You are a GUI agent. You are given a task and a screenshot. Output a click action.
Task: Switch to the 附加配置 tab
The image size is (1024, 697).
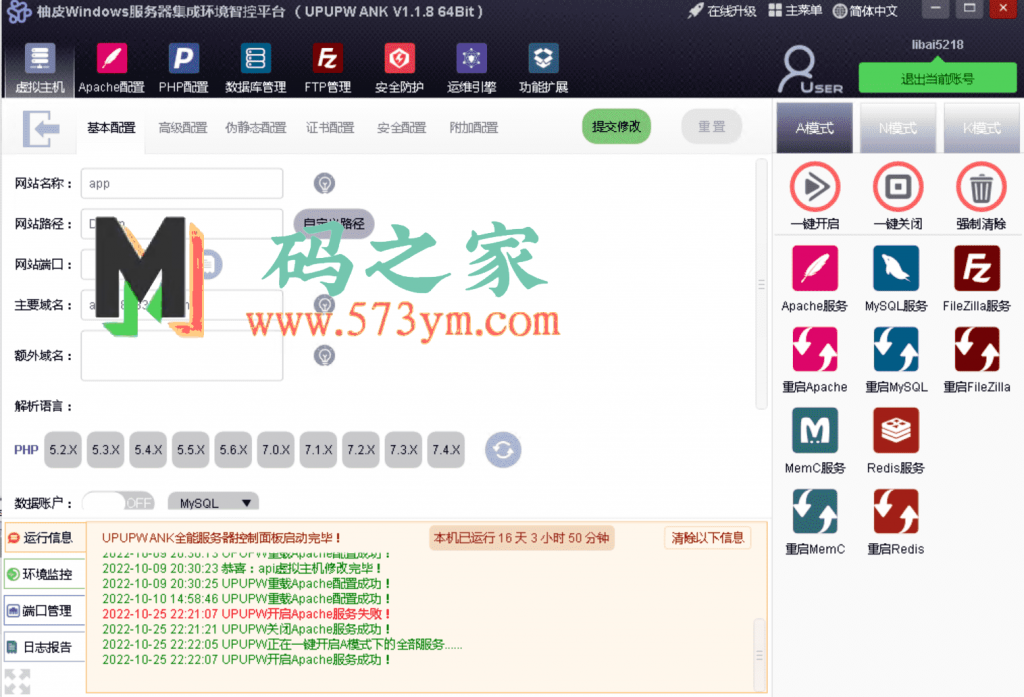click(x=473, y=127)
